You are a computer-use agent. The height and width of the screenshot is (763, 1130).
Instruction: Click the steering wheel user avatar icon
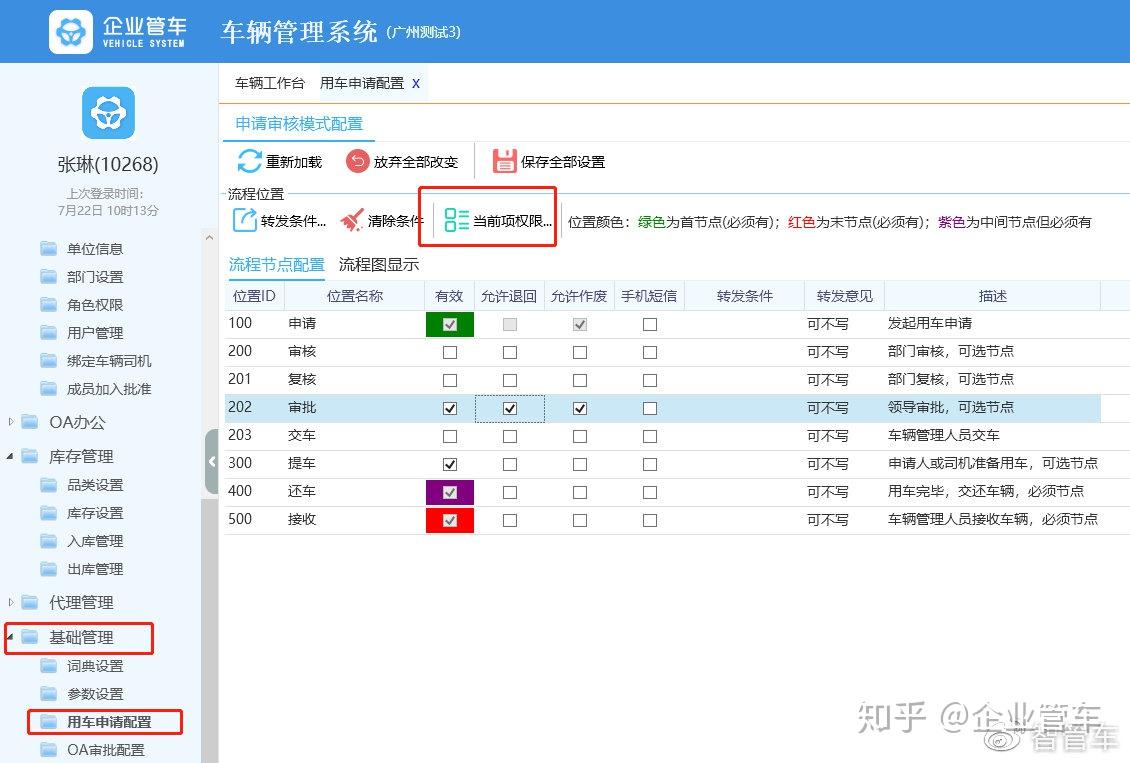tap(108, 113)
